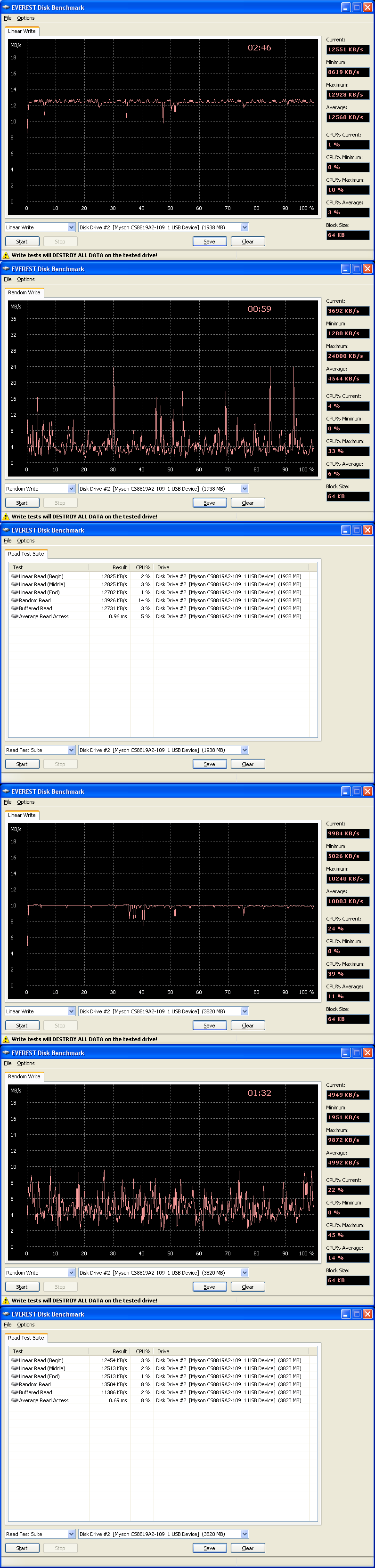The height and width of the screenshot is (1568, 375).
Task: Click the EVEREST title bar icon of the 3820 MB Linear Write window
Action: point(6,792)
